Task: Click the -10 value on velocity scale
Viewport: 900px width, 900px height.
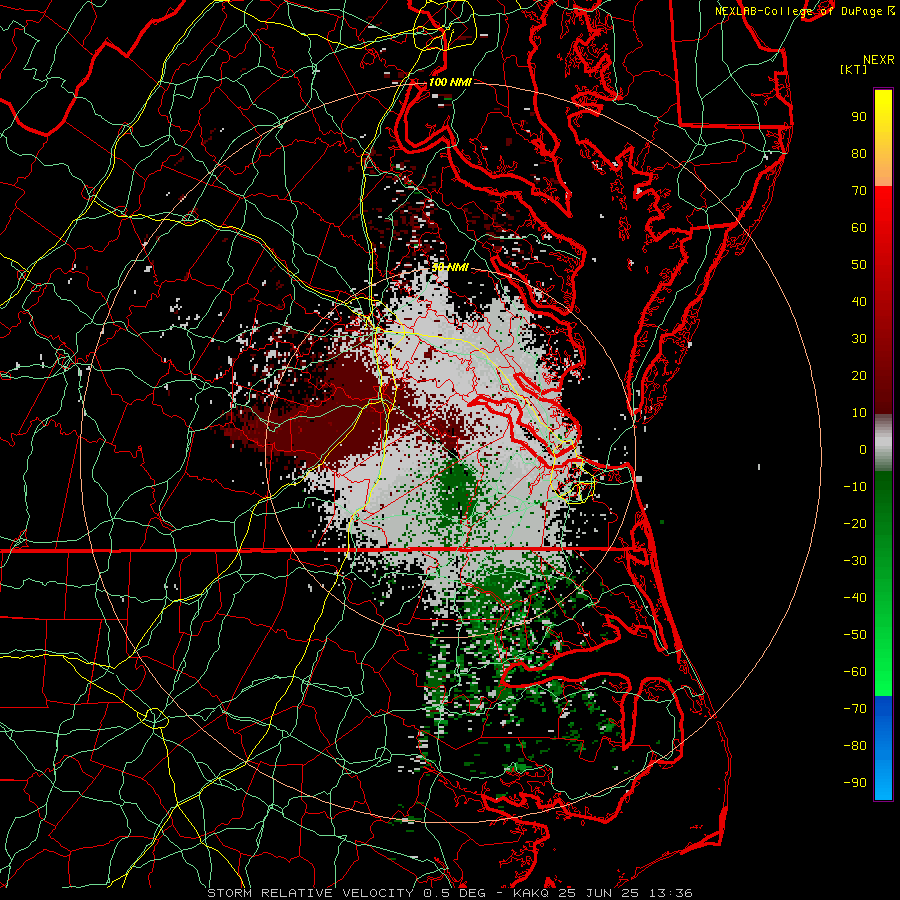Action: [x=855, y=487]
